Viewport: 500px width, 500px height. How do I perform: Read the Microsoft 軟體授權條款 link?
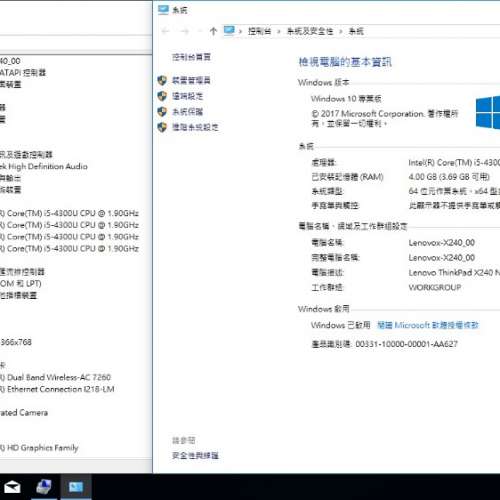coord(428,325)
